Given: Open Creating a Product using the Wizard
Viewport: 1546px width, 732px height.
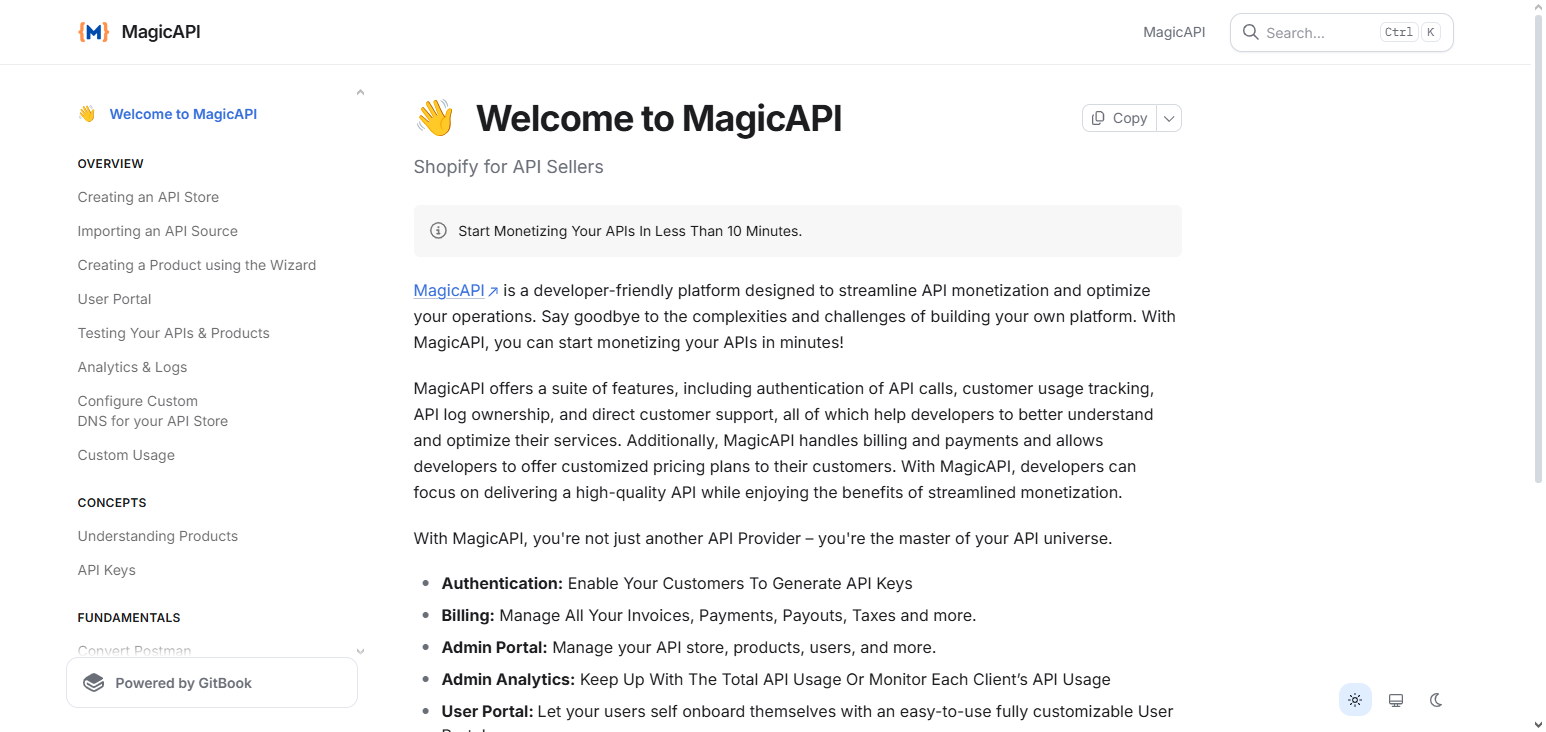Looking at the screenshot, I should pos(197,265).
